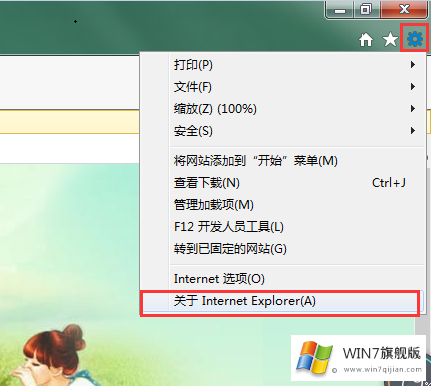The image size is (431, 386).
Task: Choose 关于 Internet Explorer(A)
Action: click(x=282, y=301)
